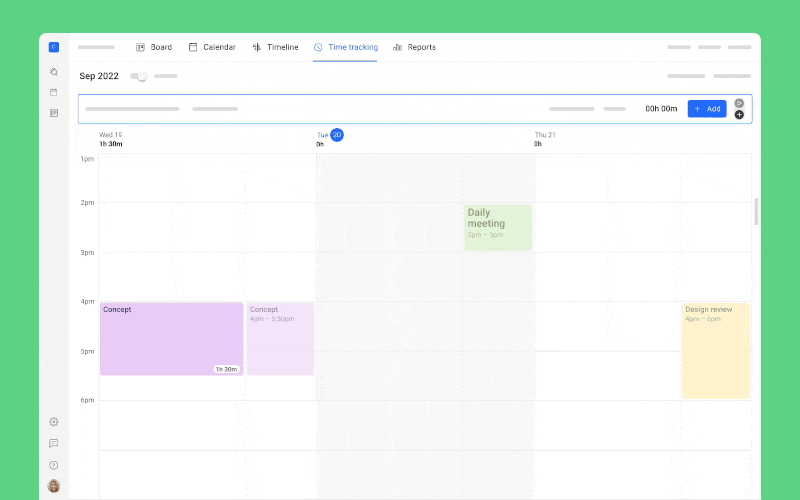Screen dimensions: 800x500
Task: Start timer with the gray play icon
Action: click(739, 103)
